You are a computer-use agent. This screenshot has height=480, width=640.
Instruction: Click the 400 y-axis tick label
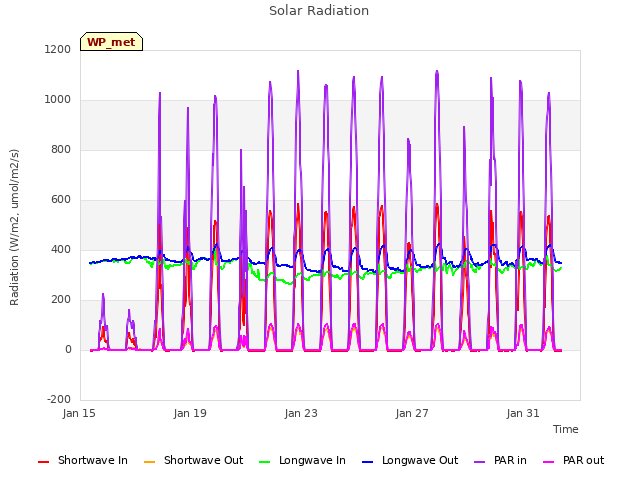61,249
